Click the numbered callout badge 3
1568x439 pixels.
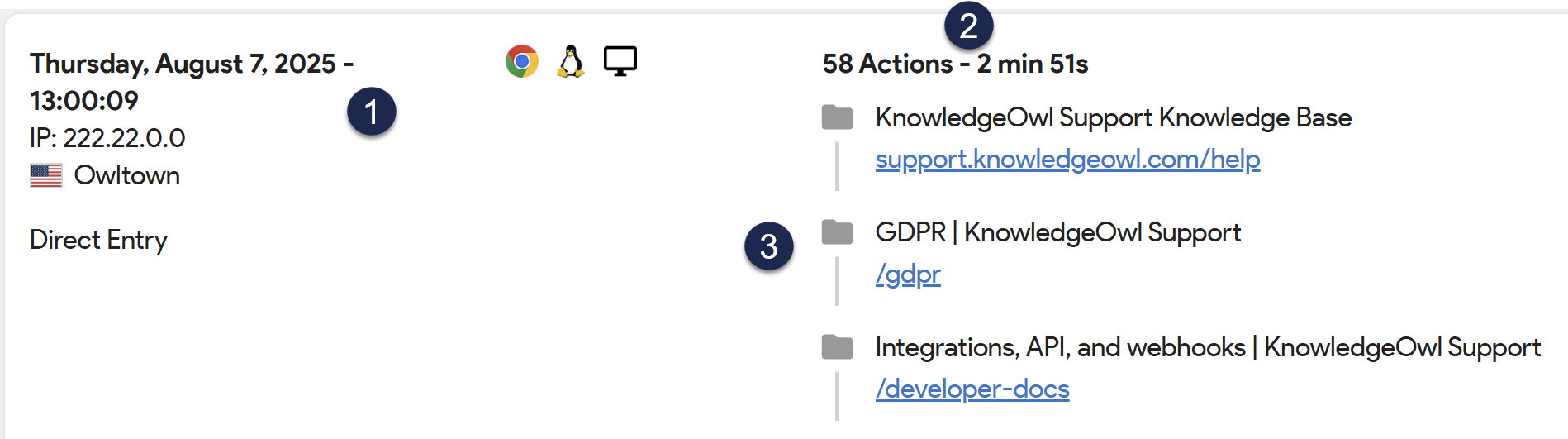769,246
